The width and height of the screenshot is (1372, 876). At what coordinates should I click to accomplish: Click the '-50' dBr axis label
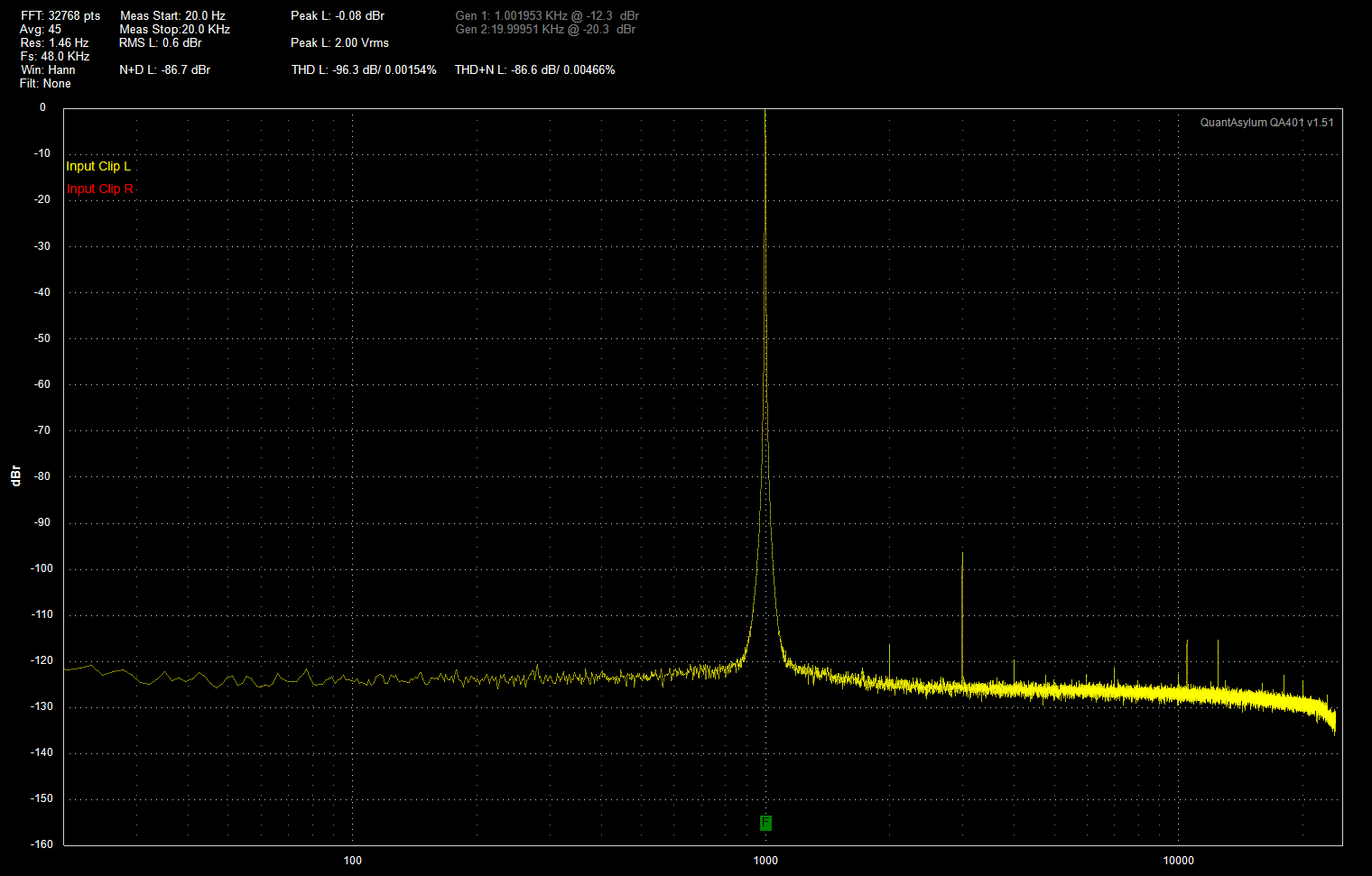tap(42, 338)
